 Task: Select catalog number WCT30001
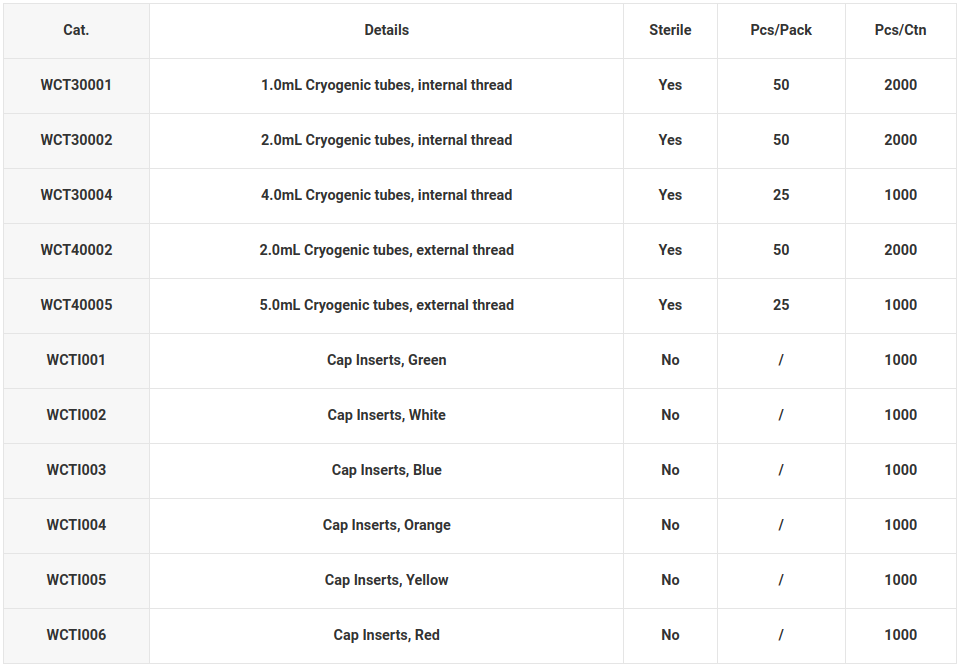tap(76, 85)
